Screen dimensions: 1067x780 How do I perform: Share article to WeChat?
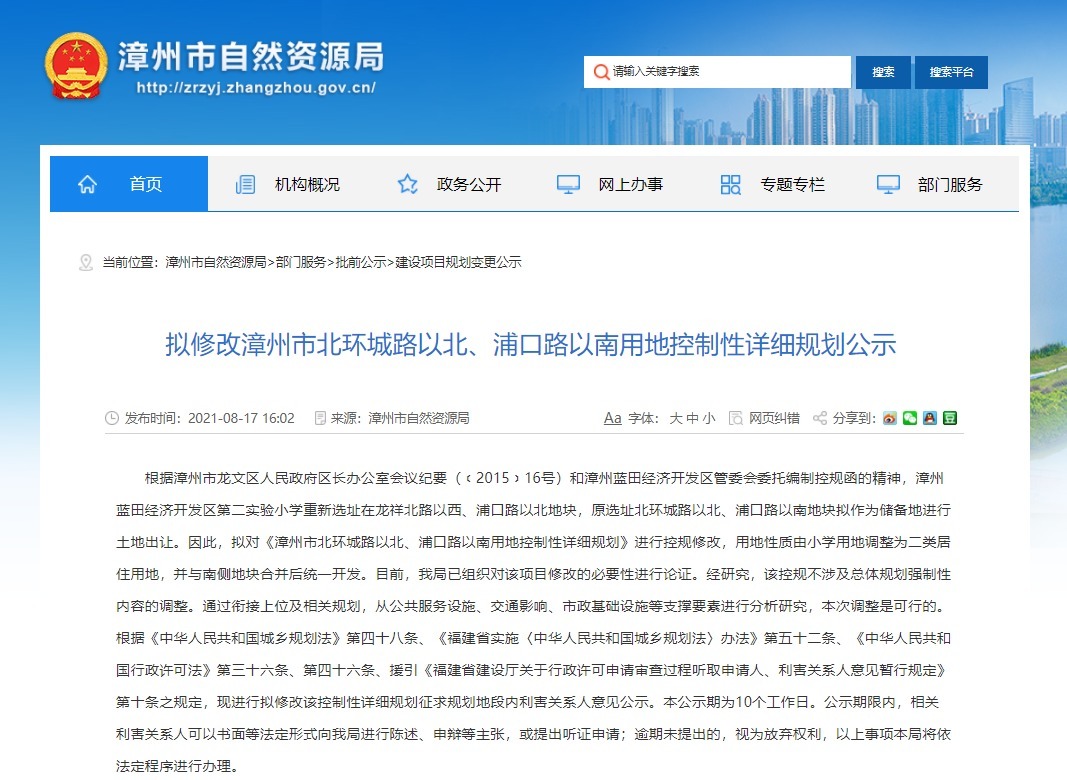910,418
